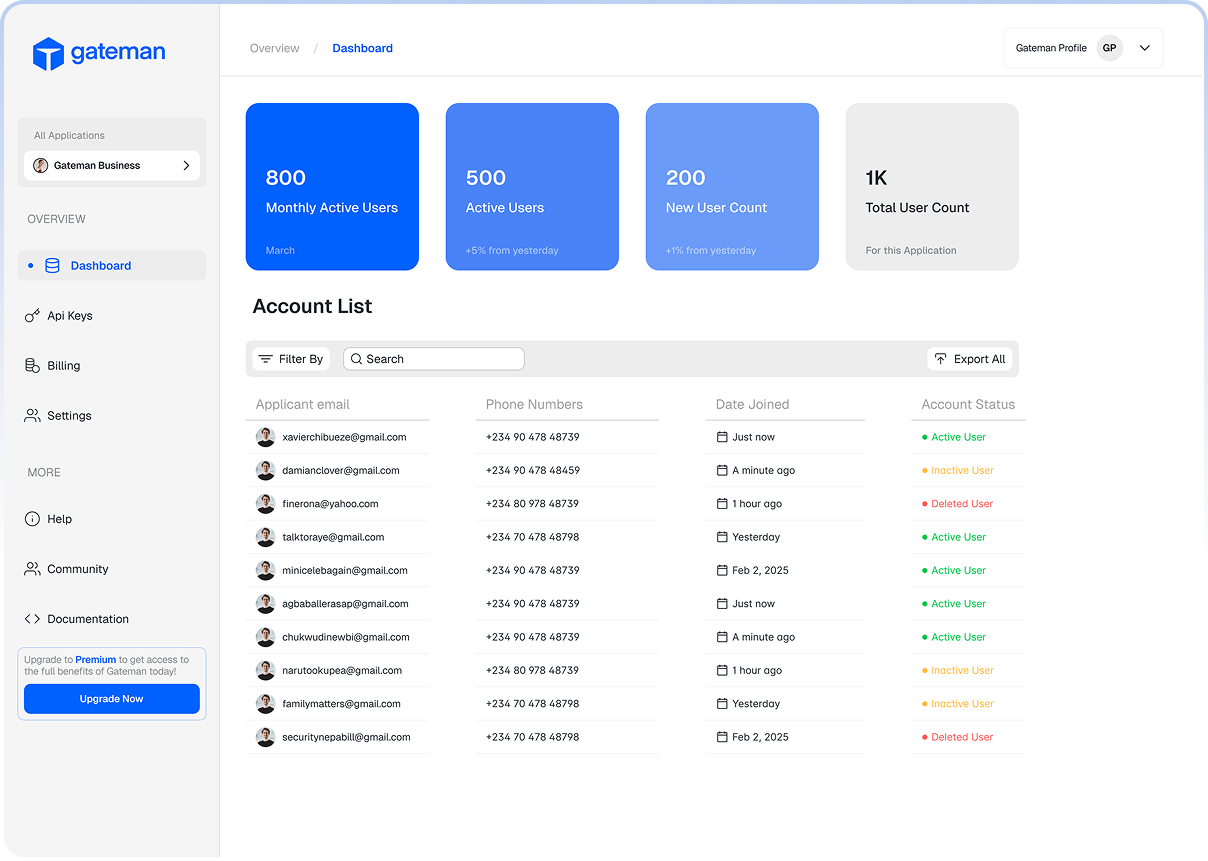1208x861 pixels.
Task: Click phone number +234 90 478 48459
Action: click(x=533, y=471)
